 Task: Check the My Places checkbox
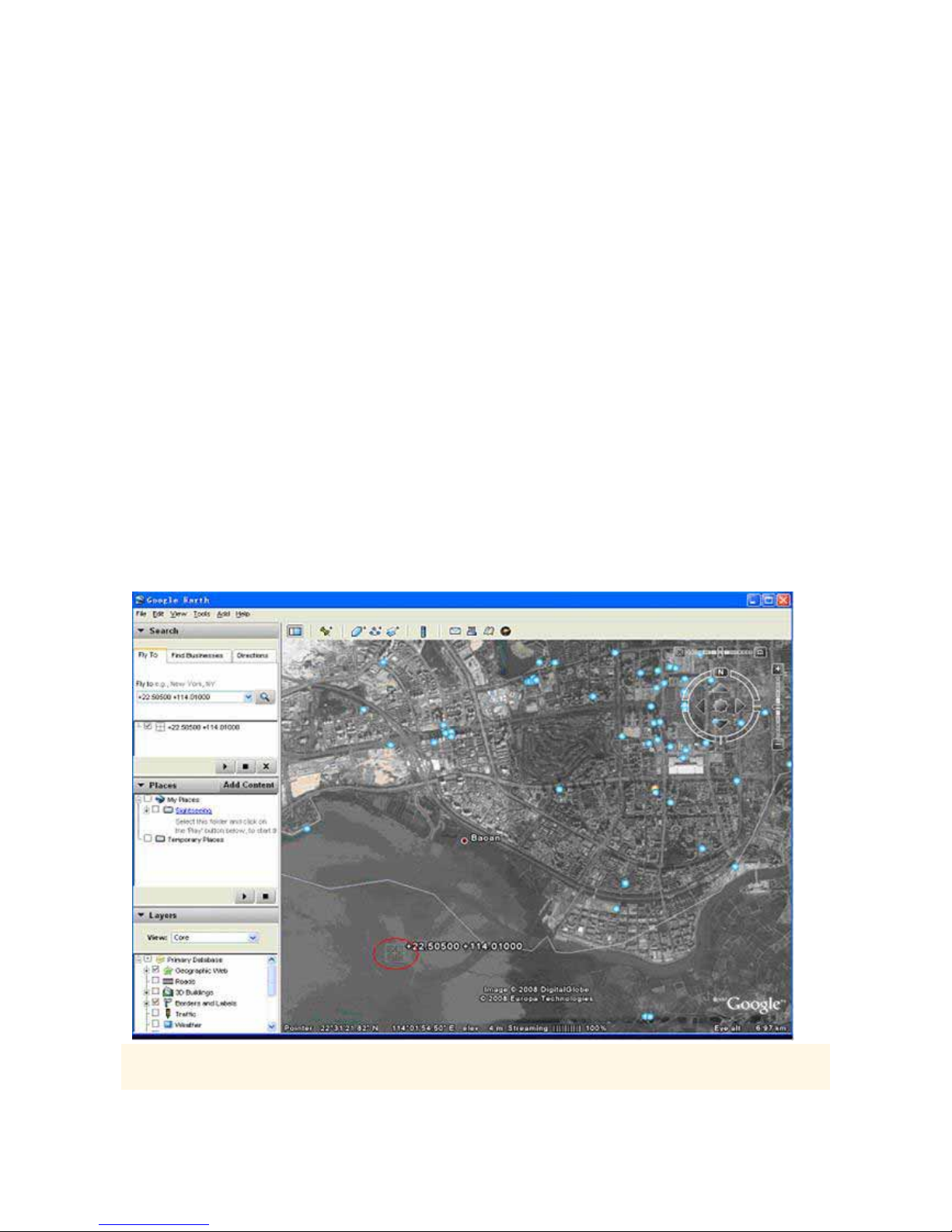(x=148, y=799)
